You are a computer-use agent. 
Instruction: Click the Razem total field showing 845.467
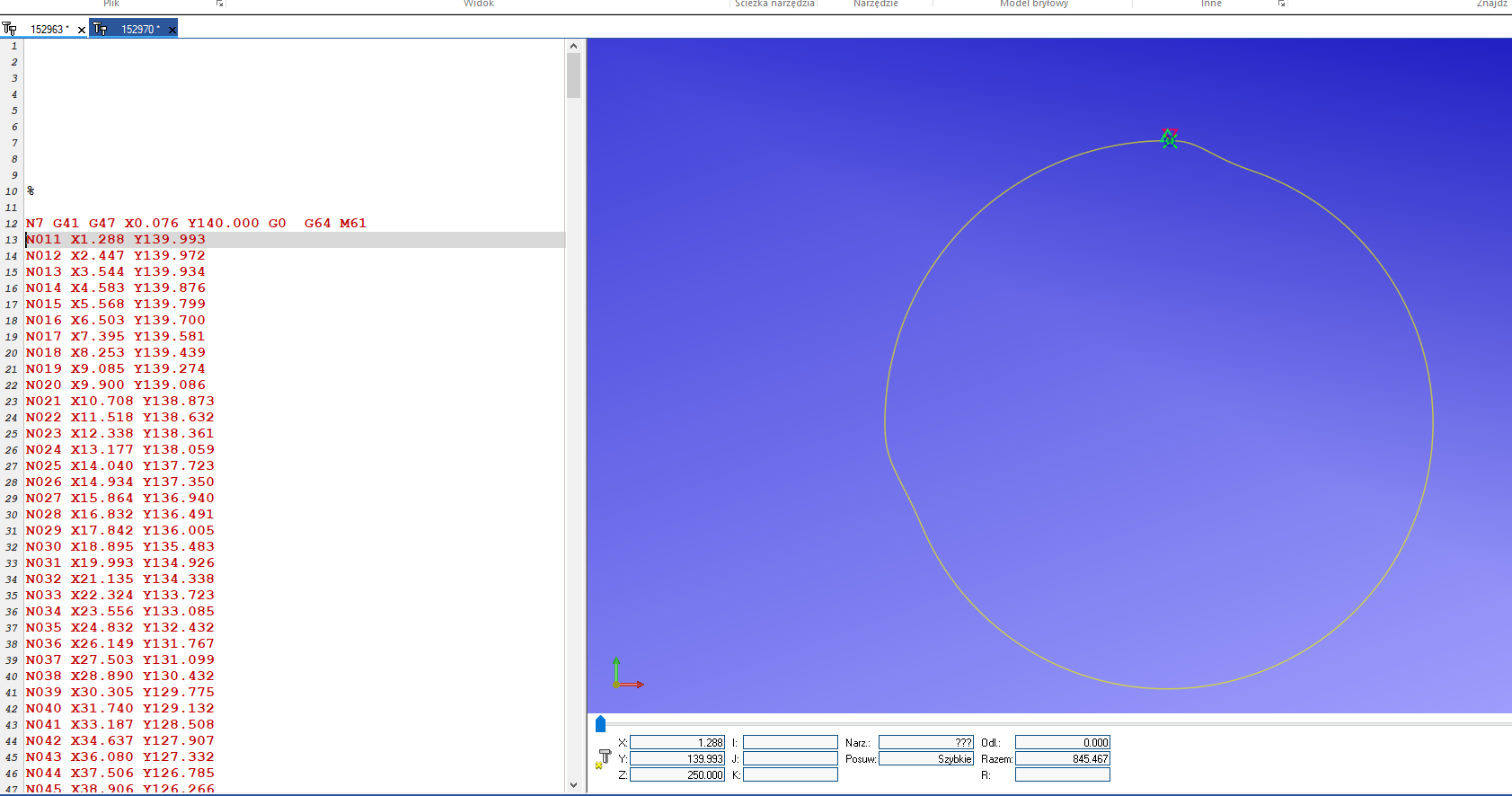pyautogui.click(x=1063, y=758)
